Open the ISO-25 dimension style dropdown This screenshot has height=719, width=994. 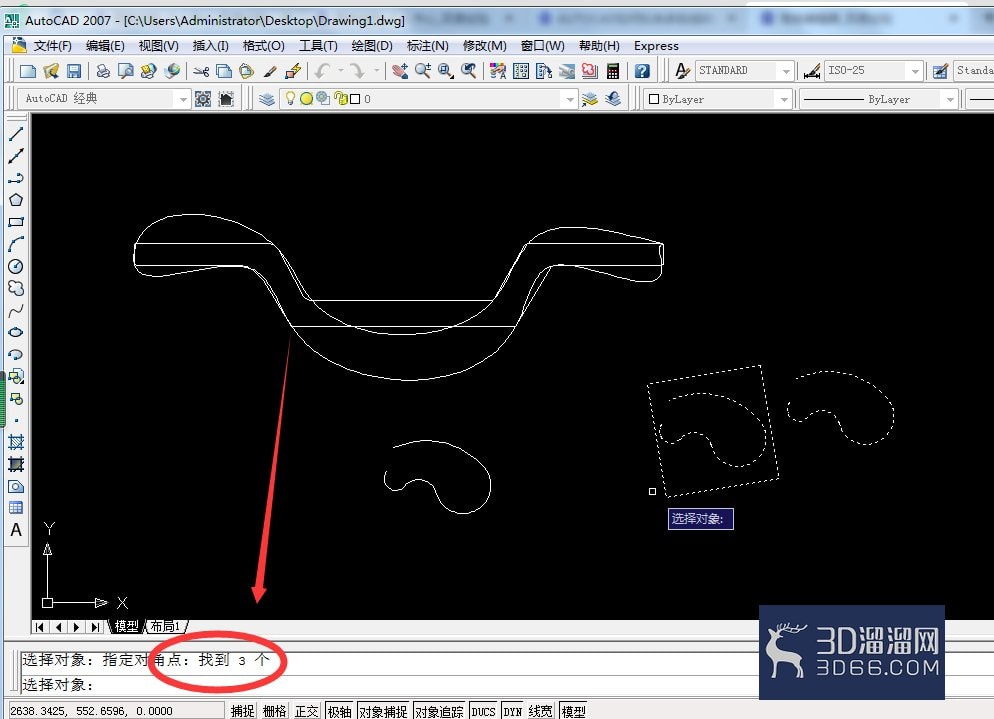pos(874,70)
